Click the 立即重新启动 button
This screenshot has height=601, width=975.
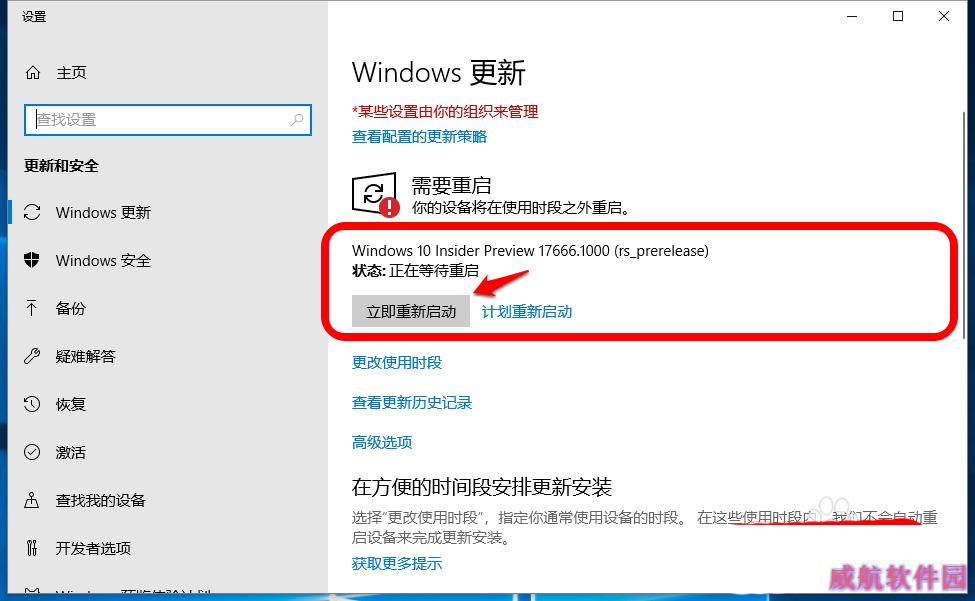pos(411,311)
